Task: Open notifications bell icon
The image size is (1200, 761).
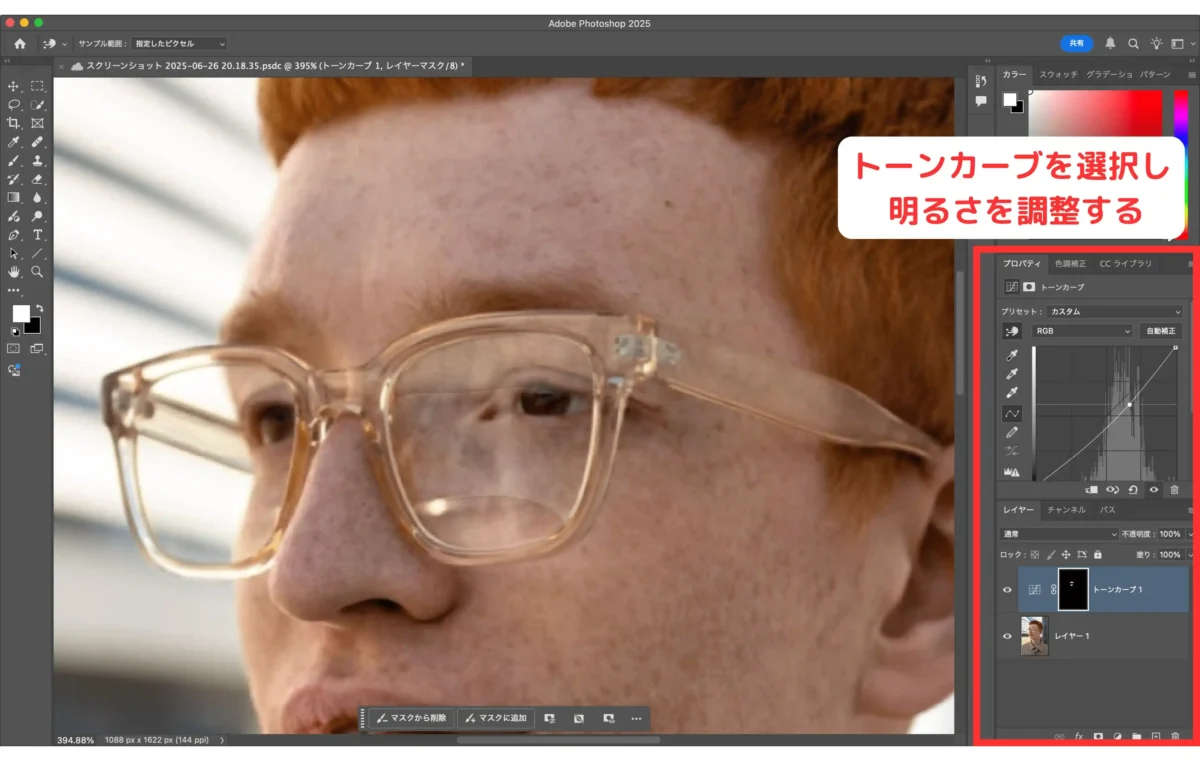Action: coord(1110,44)
